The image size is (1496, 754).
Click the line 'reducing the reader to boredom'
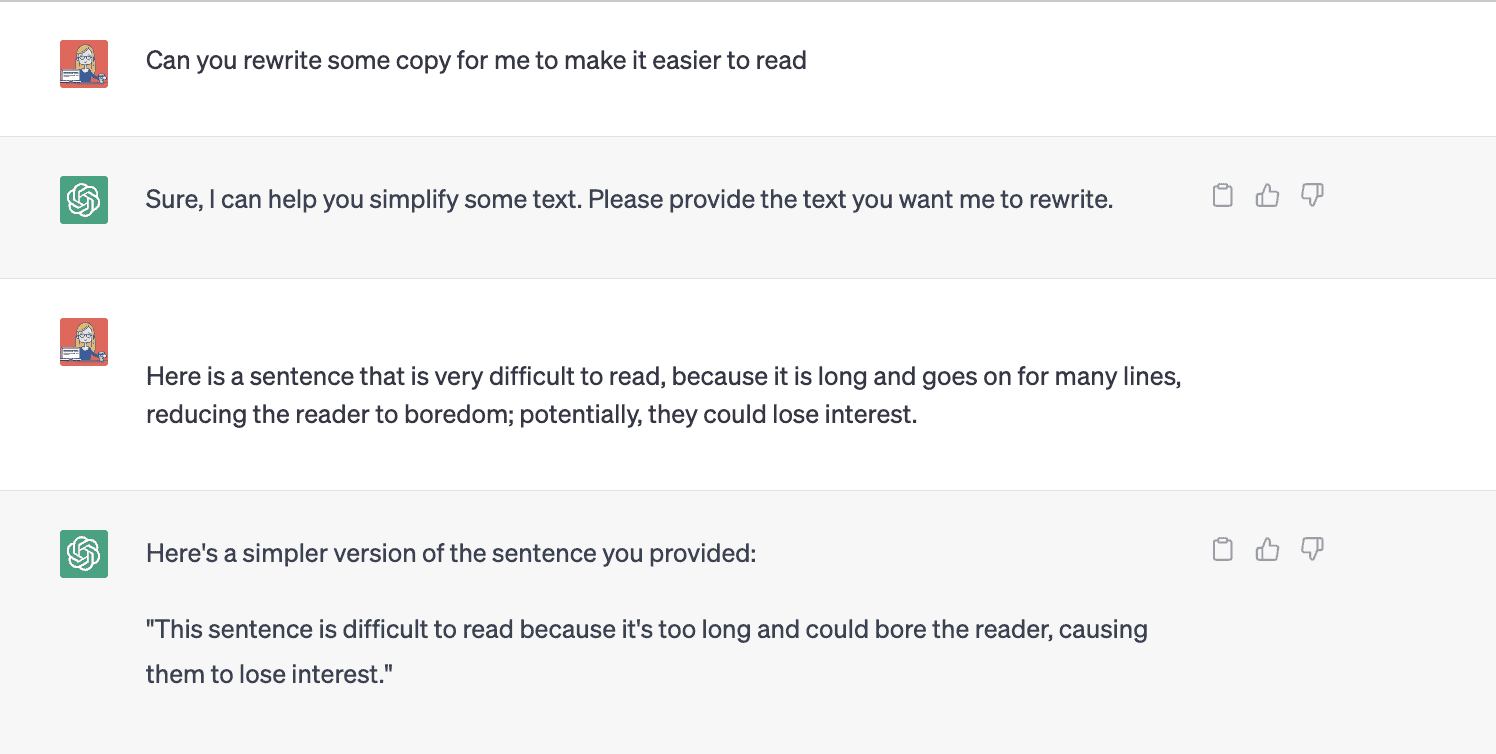coord(531,415)
